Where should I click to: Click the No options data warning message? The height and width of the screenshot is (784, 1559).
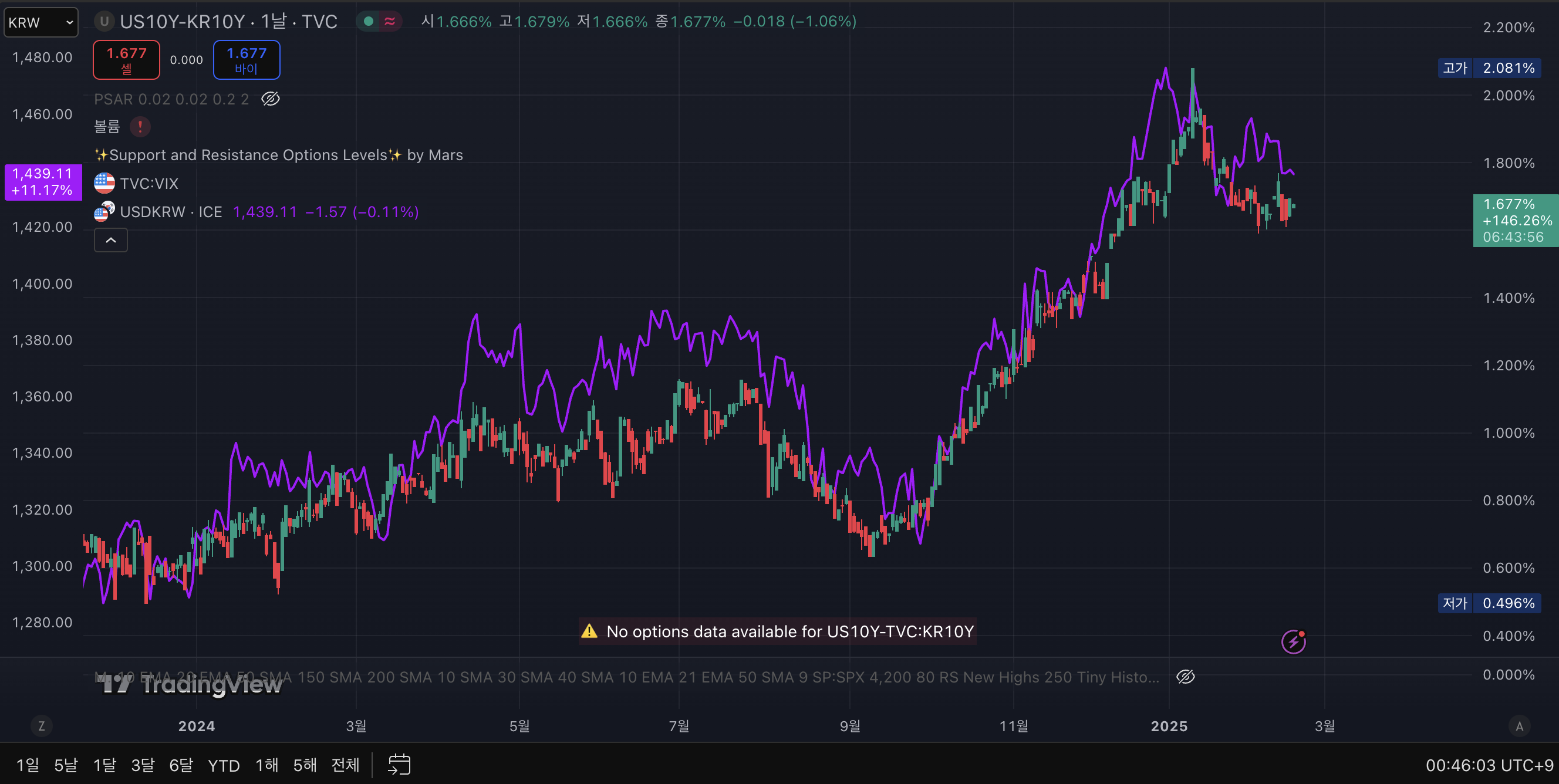tap(778, 631)
